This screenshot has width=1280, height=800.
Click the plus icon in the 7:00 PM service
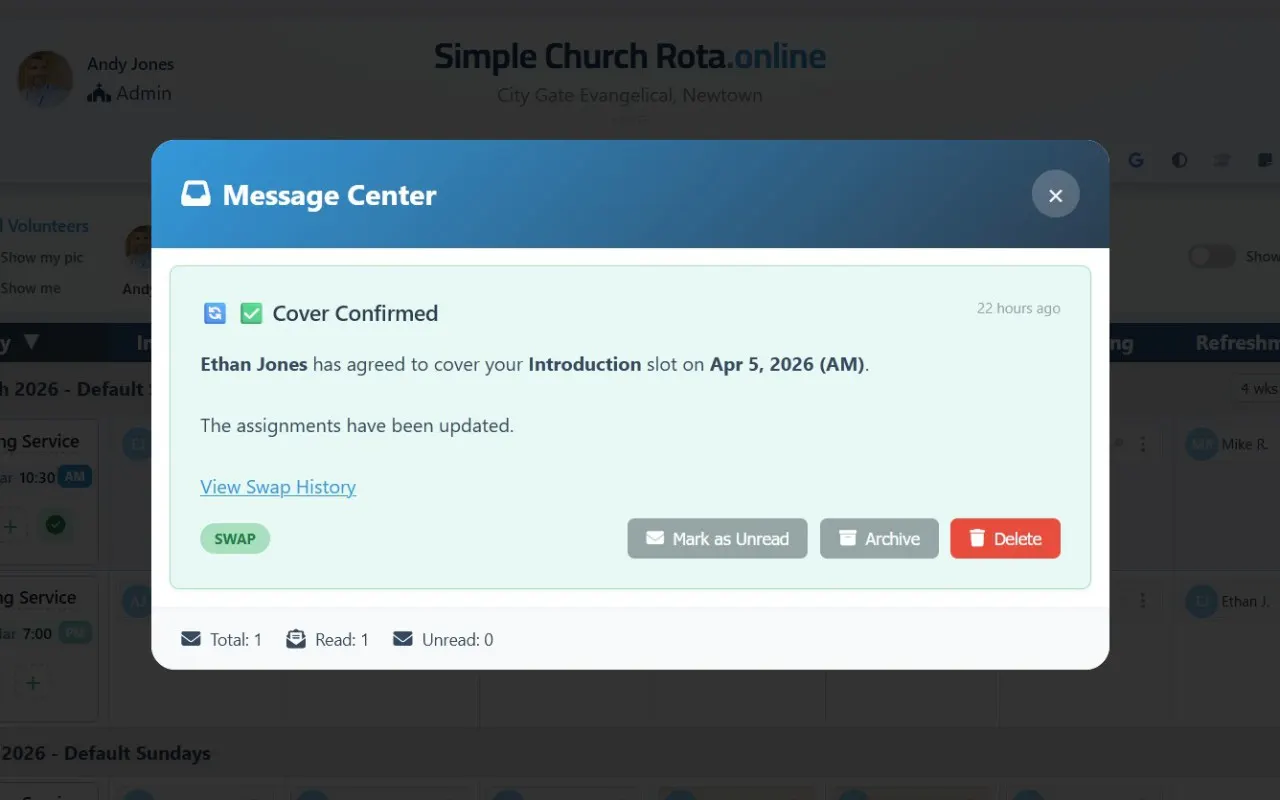click(x=33, y=683)
